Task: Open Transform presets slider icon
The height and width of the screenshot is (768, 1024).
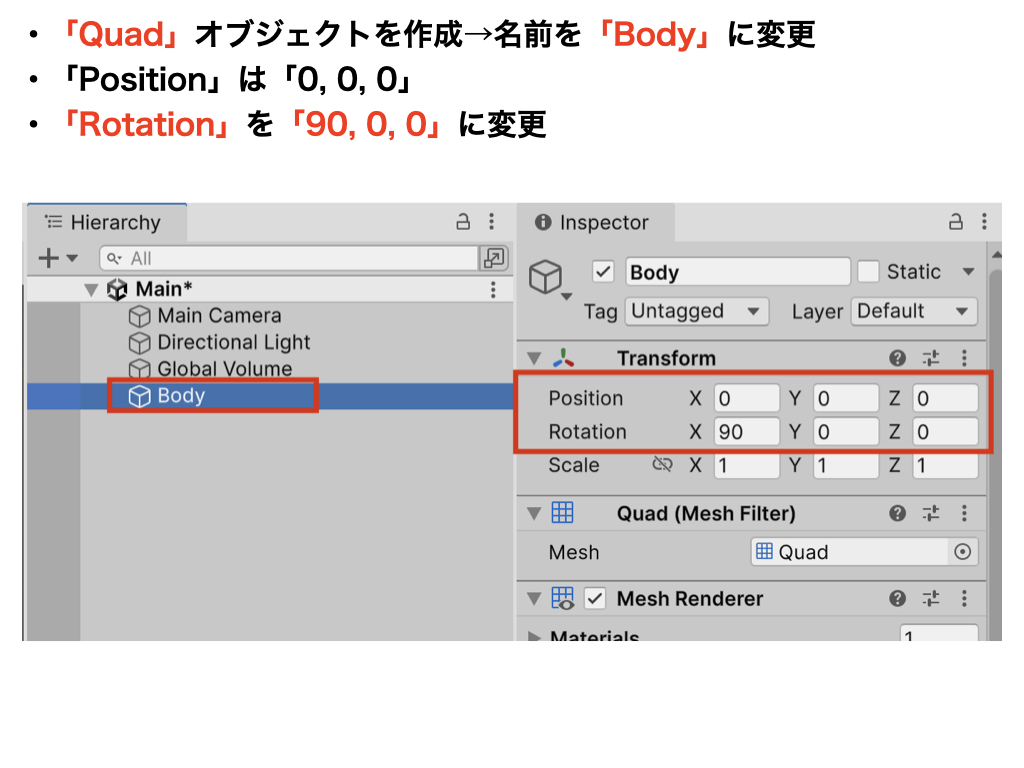Action: coord(931,358)
